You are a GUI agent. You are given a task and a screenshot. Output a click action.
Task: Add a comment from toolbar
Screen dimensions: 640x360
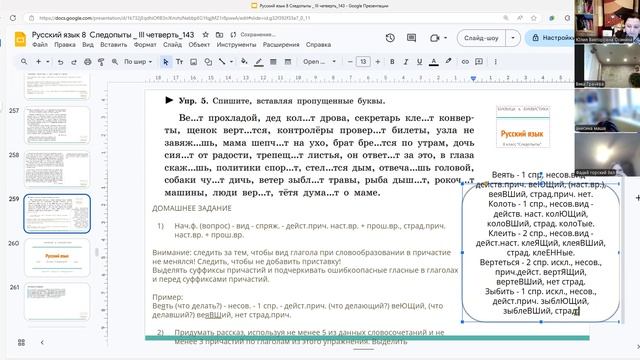click(x=479, y=62)
